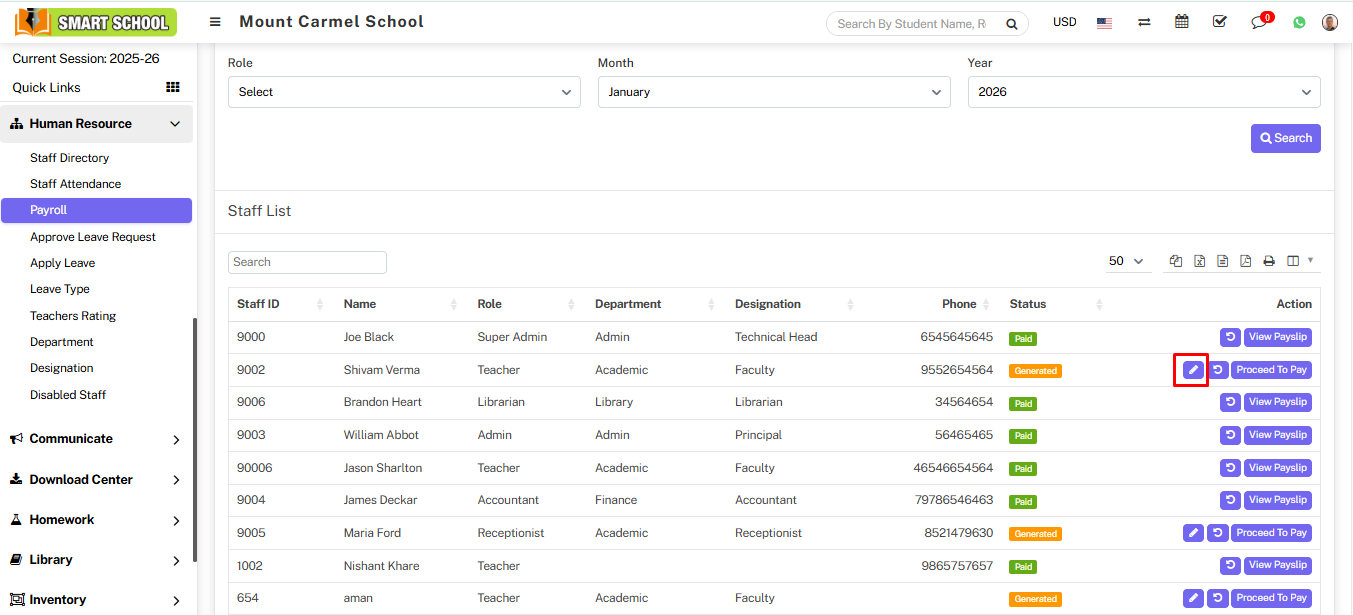Open the Role dropdown
The height and width of the screenshot is (615, 1353).
[404, 92]
